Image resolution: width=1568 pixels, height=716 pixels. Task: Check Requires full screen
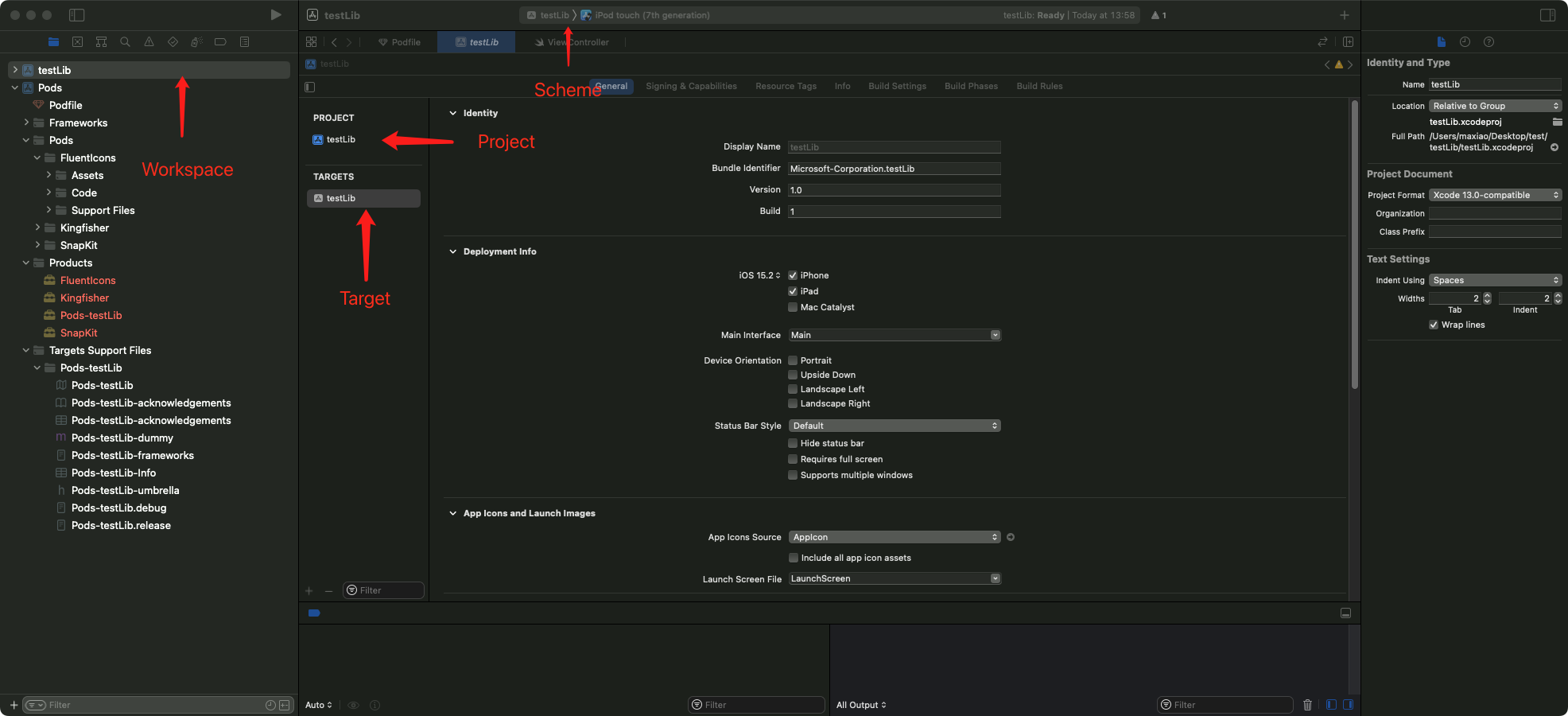coord(793,459)
